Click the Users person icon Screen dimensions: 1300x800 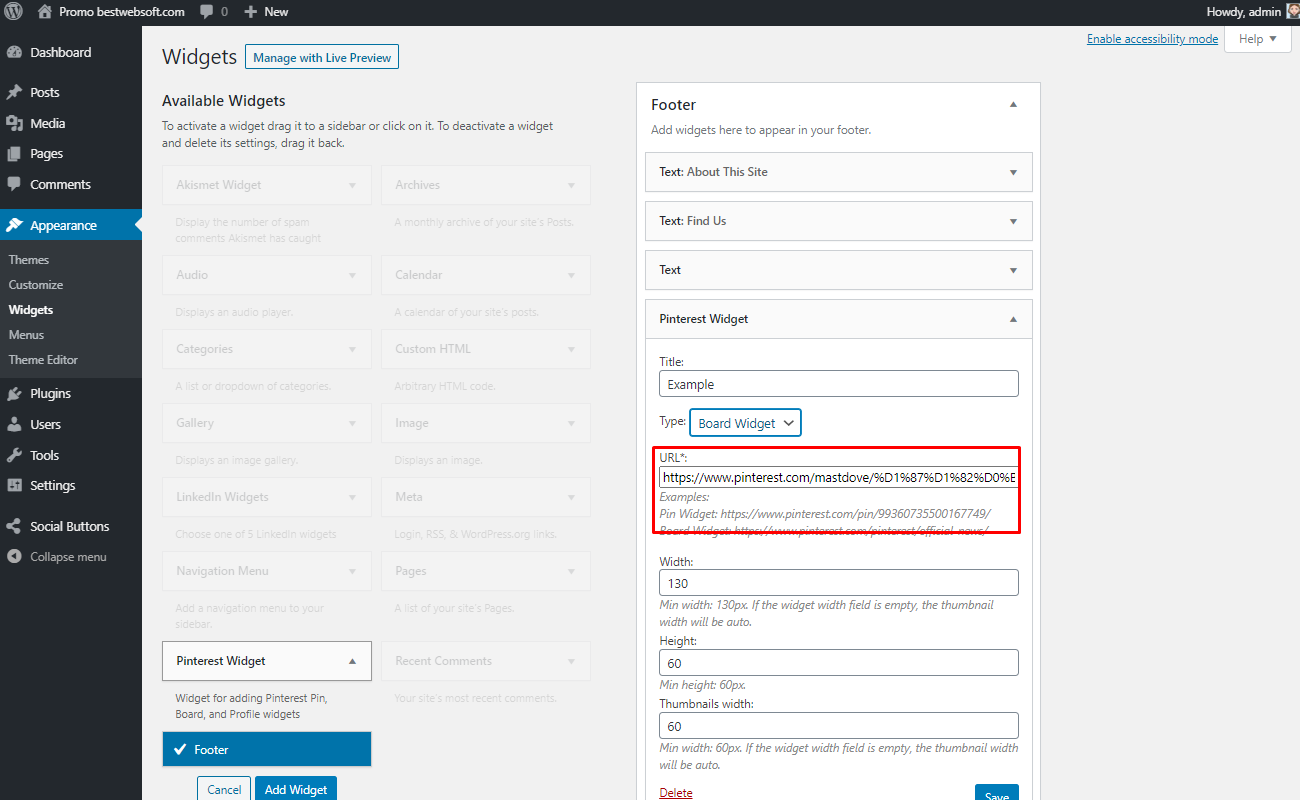pos(15,424)
